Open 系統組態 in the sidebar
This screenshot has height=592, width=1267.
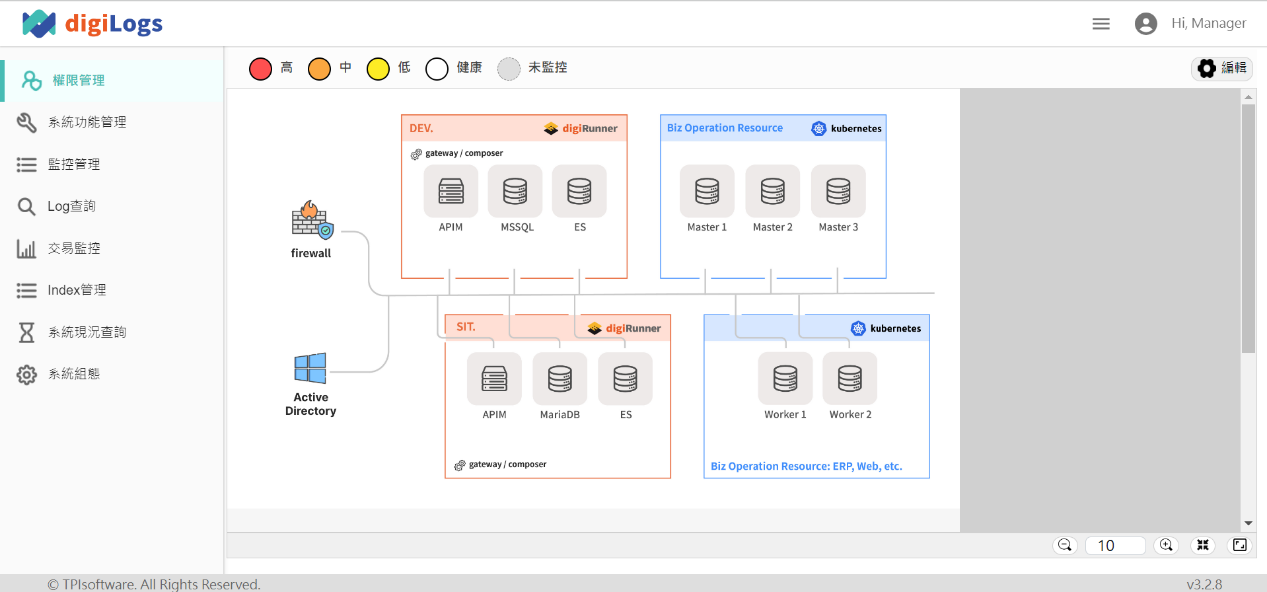click(112, 374)
